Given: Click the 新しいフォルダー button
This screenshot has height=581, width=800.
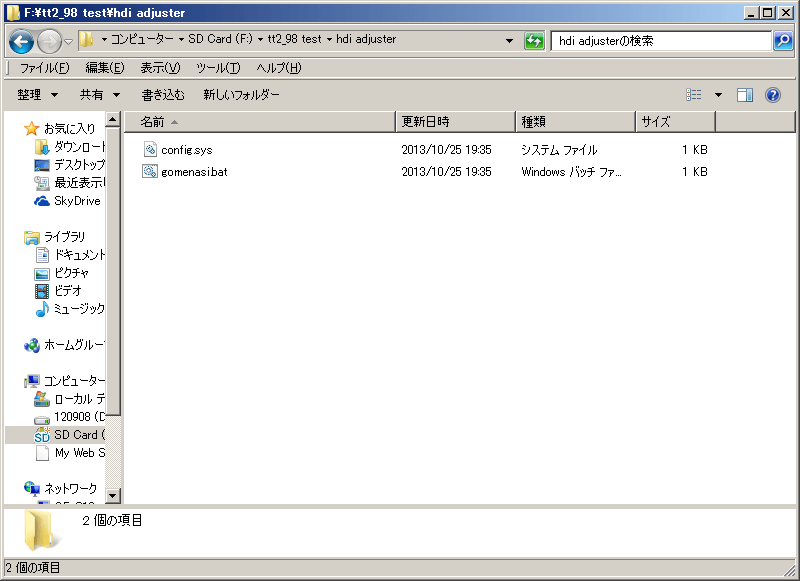Looking at the screenshot, I should (x=241, y=95).
